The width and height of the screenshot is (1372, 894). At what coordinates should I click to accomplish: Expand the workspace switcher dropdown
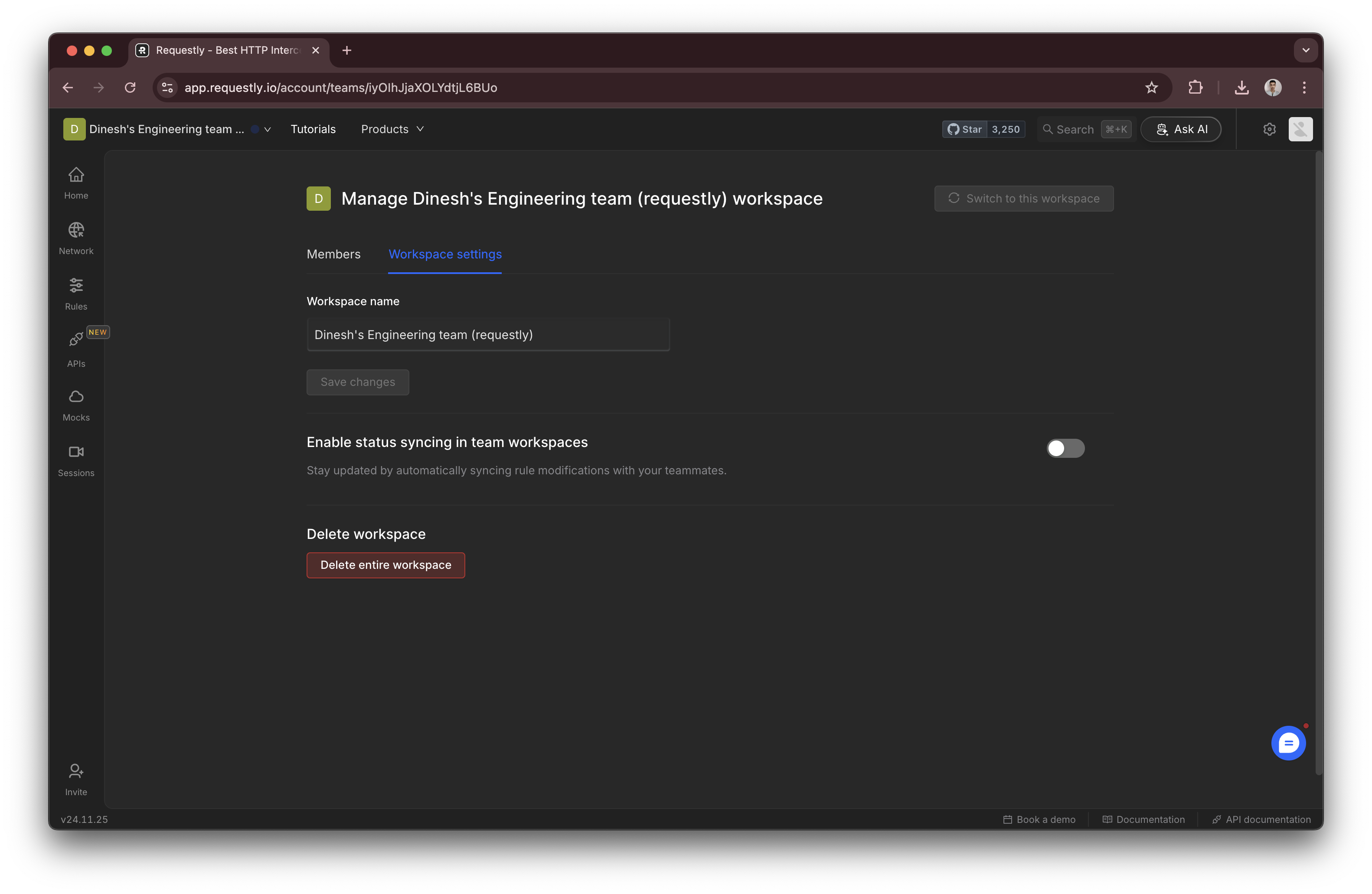click(268, 129)
